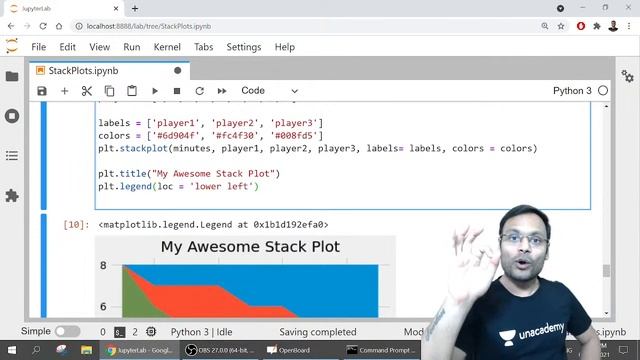Viewport: 640px width, 360px height.
Task: Open a new browser tab
Action: [135, 8]
